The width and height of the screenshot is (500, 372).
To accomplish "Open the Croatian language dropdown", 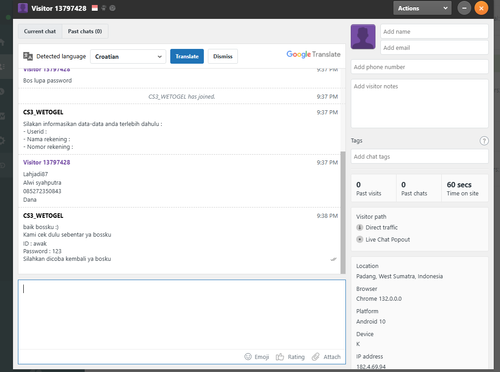I will [128, 56].
